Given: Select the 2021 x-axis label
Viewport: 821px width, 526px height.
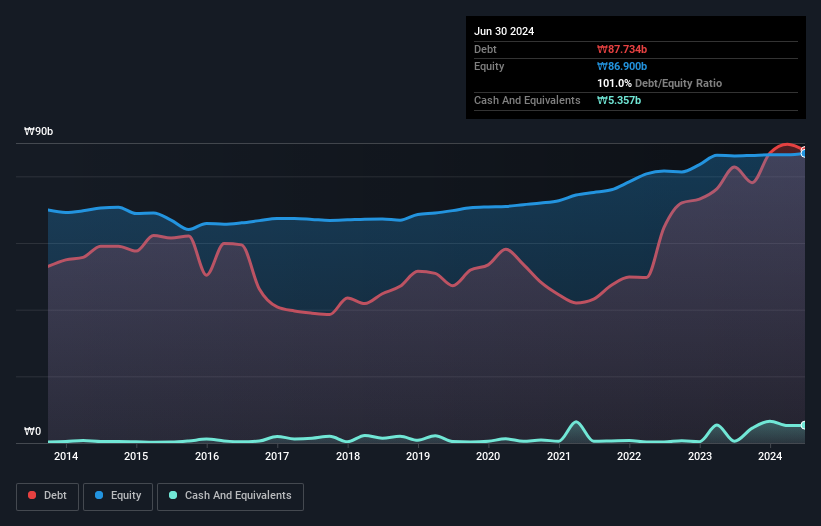Looking at the screenshot, I should coord(559,456).
